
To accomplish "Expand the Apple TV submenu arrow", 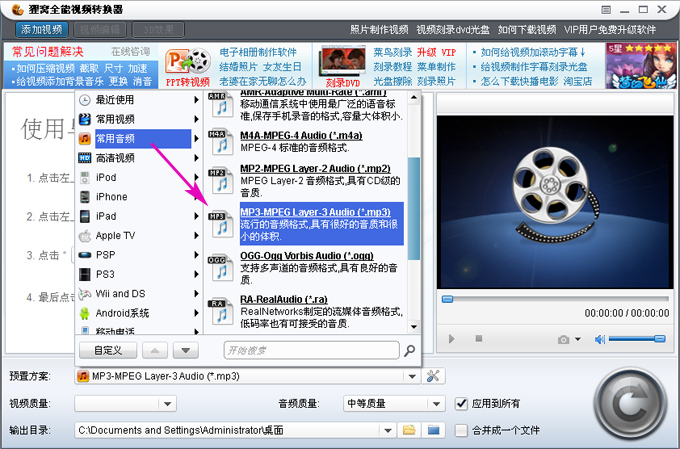I will (196, 236).
